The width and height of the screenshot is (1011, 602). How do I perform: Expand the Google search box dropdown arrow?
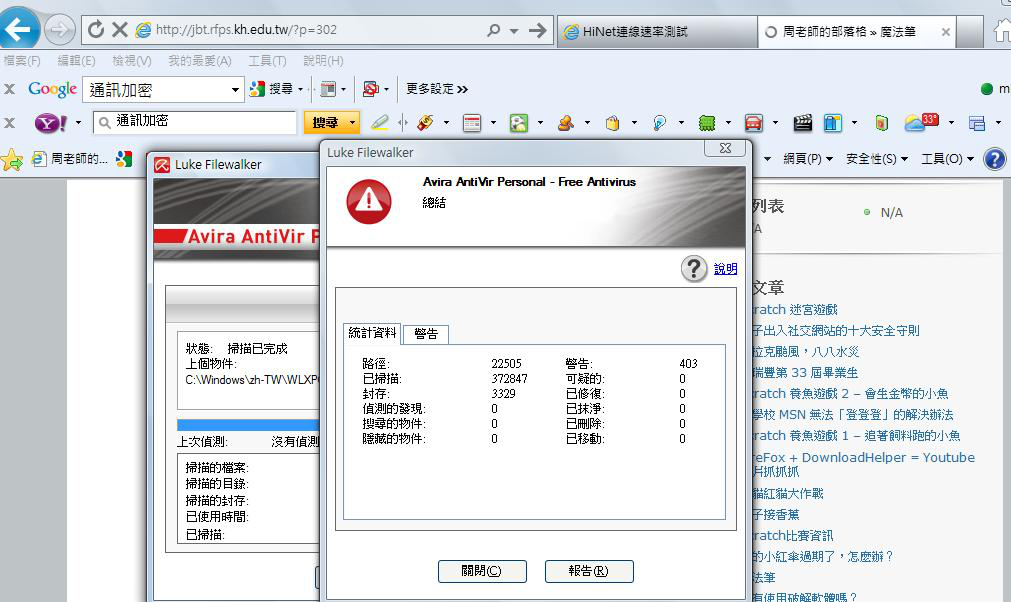pyautogui.click(x=235, y=90)
